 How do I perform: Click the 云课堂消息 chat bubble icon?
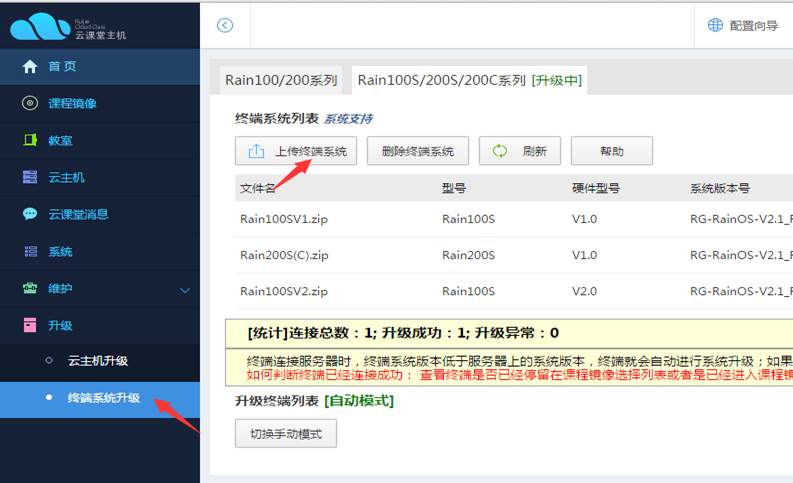point(30,214)
